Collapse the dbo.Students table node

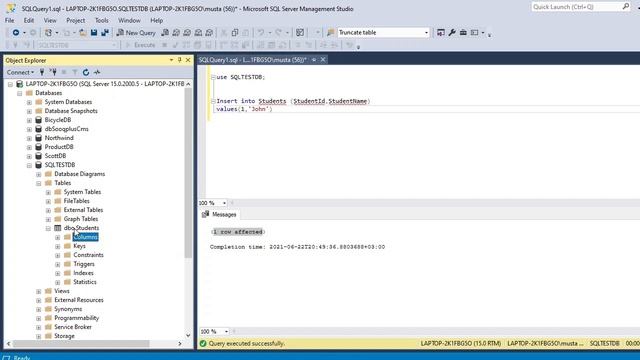coord(48,228)
